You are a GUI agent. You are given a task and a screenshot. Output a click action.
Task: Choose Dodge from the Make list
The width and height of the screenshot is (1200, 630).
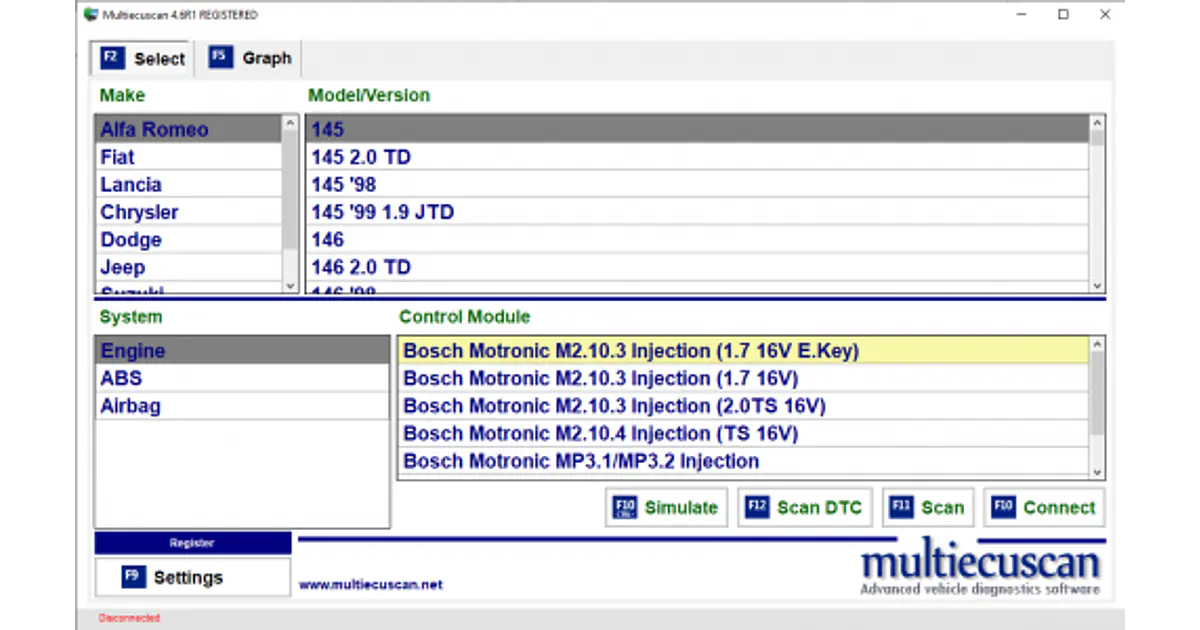[x=189, y=240]
